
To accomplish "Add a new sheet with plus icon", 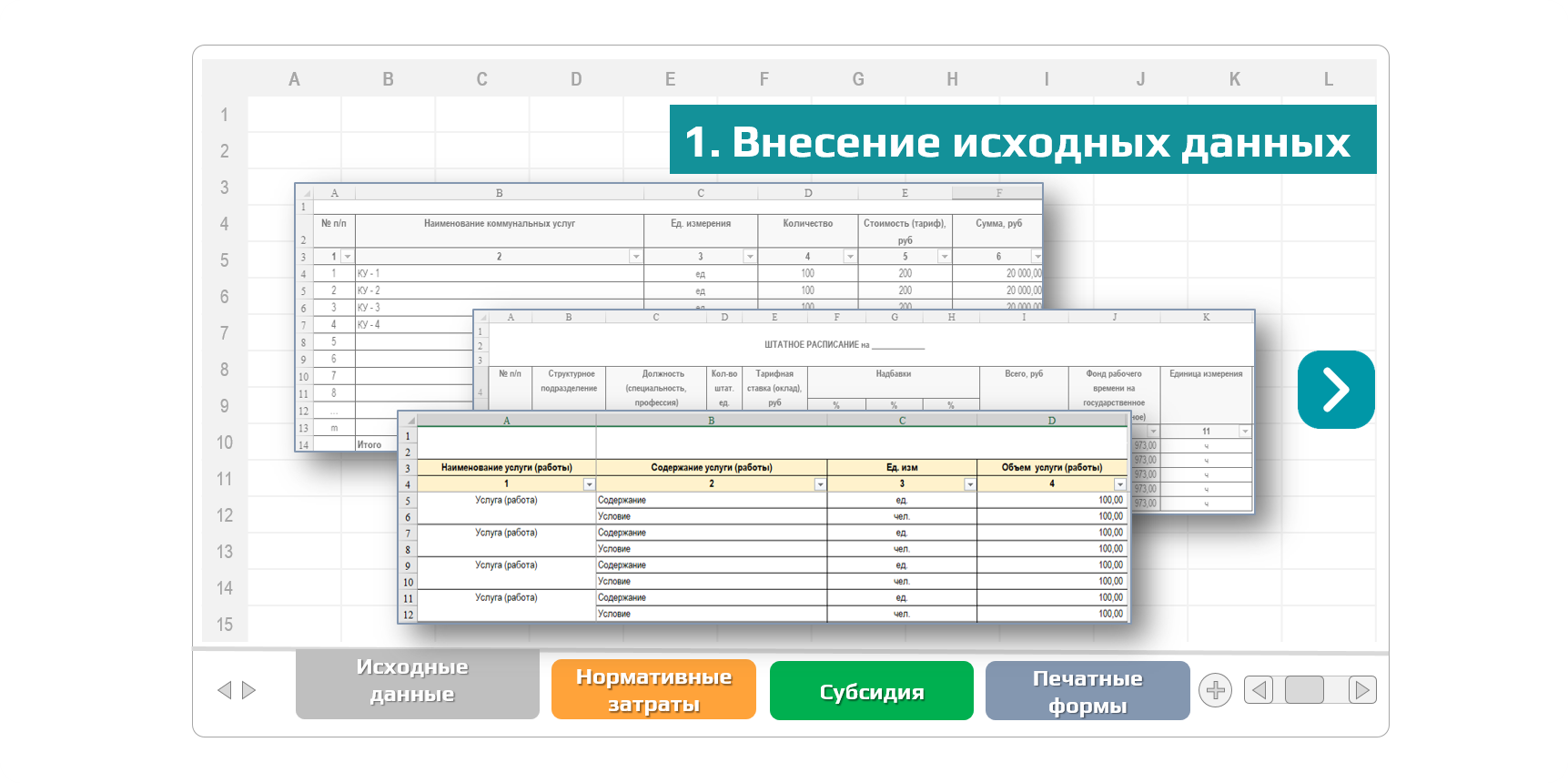I will [1215, 690].
